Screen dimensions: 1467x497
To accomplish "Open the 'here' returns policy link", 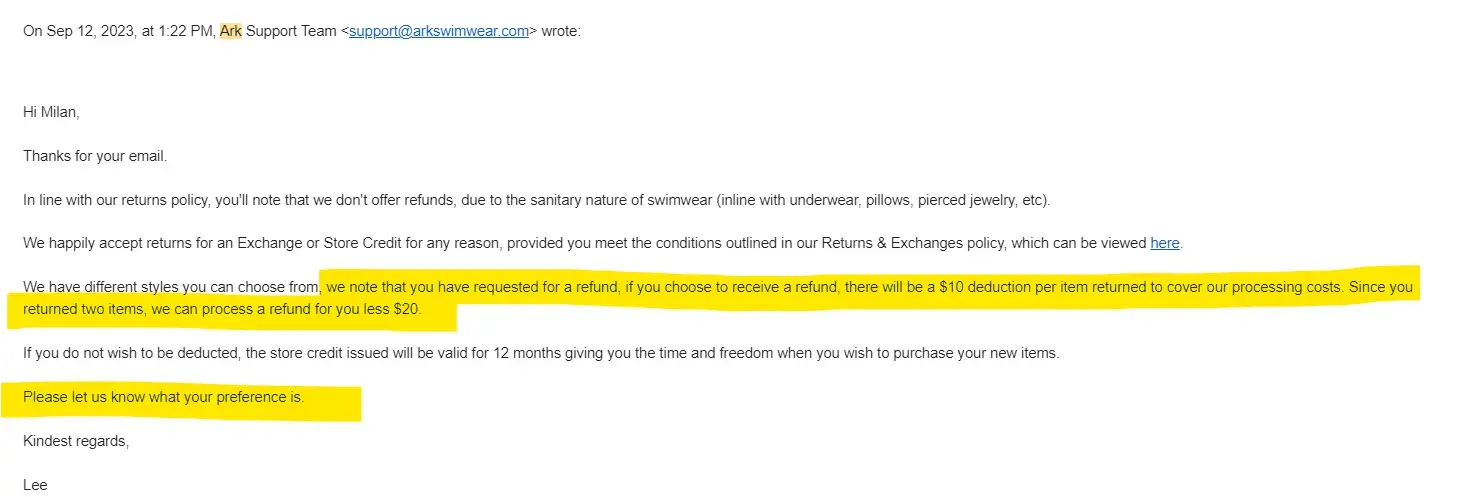I will [x=1165, y=243].
